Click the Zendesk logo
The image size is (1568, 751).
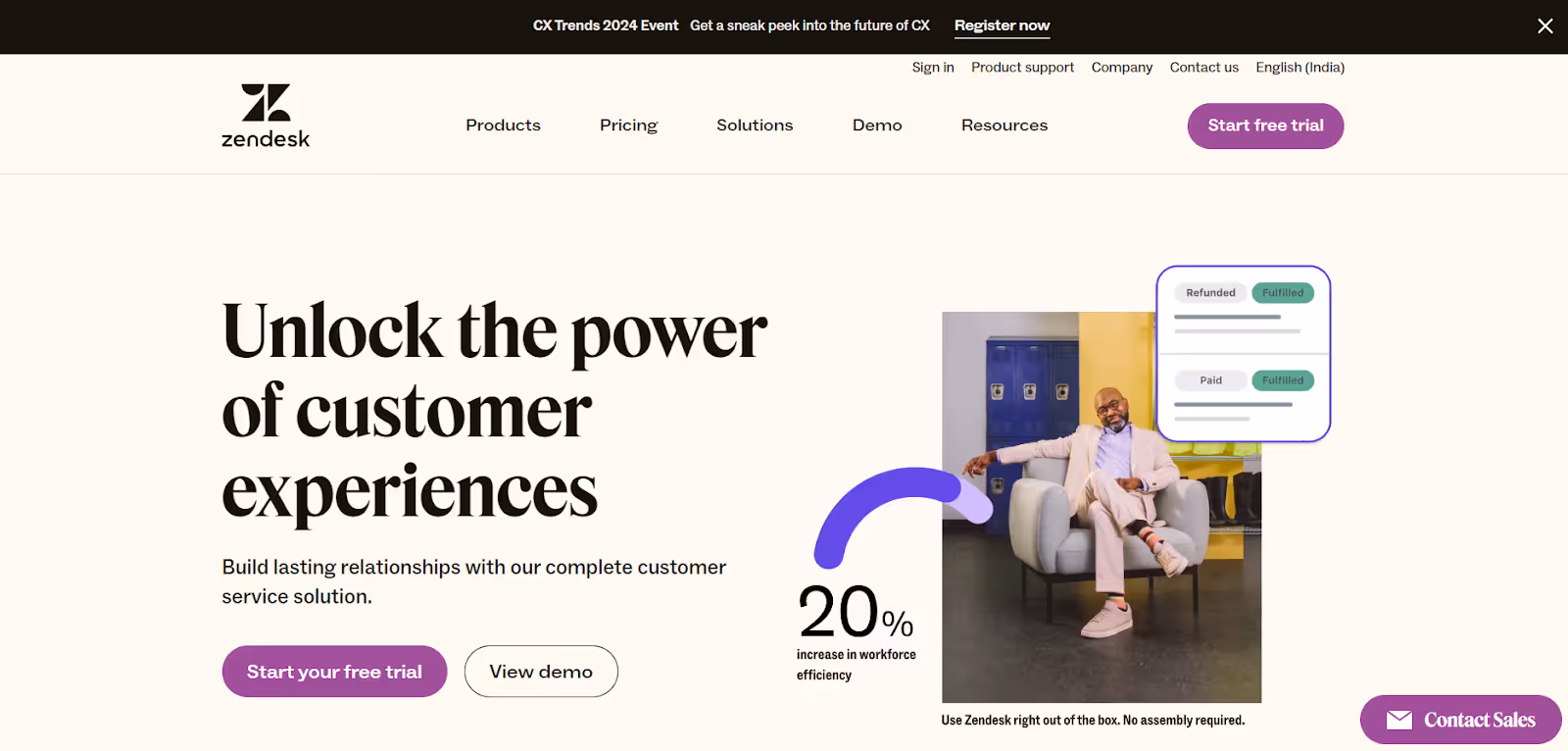click(266, 116)
